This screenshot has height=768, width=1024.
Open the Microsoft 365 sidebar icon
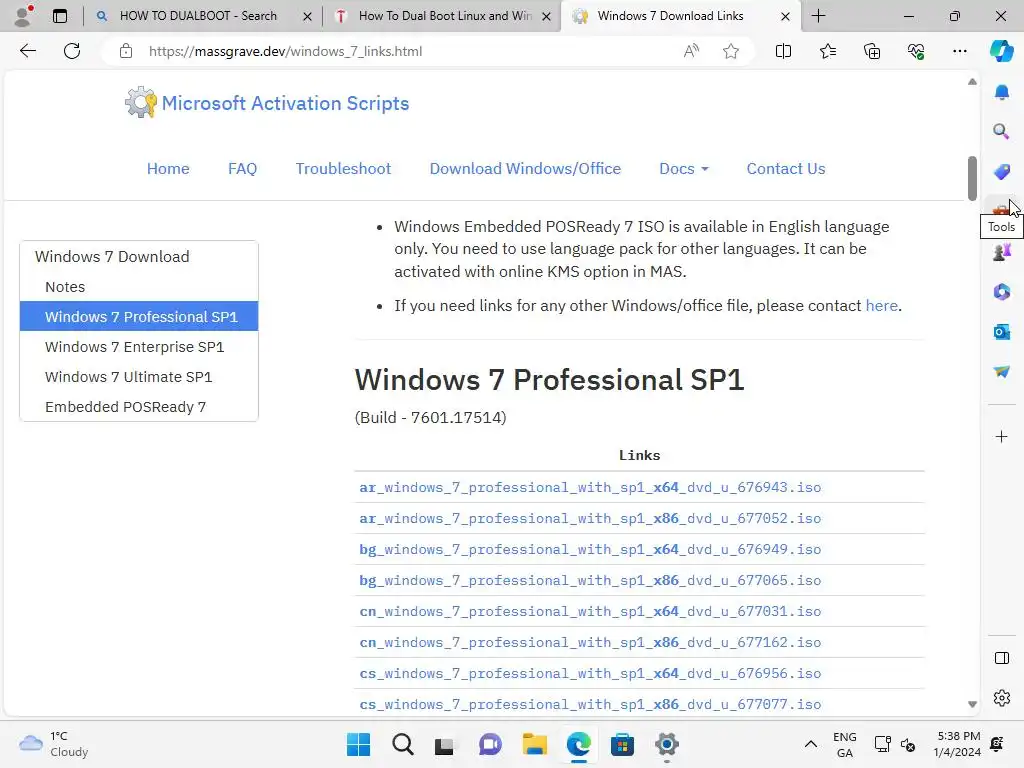[x=1001, y=291]
